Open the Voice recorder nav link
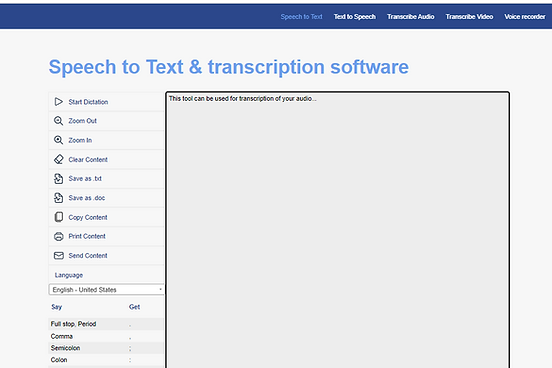This screenshot has width=552, height=368. 525,17
